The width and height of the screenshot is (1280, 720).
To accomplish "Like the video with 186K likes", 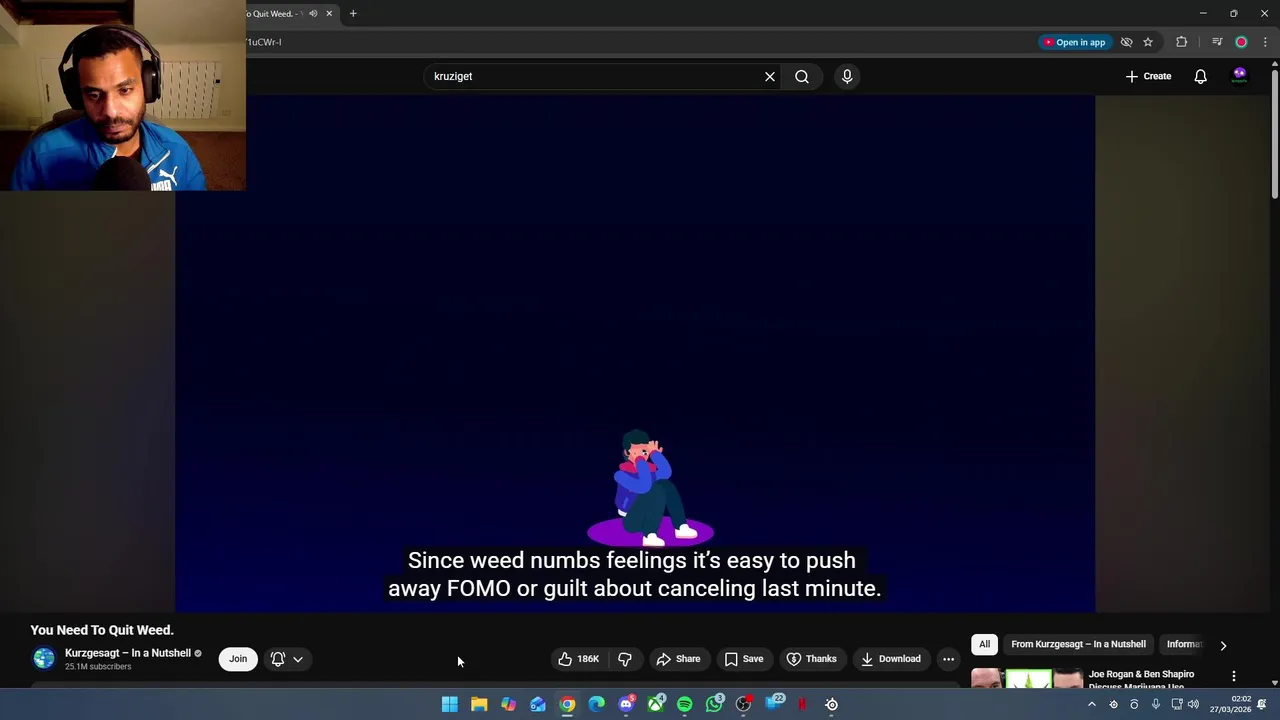I will pyautogui.click(x=579, y=659).
